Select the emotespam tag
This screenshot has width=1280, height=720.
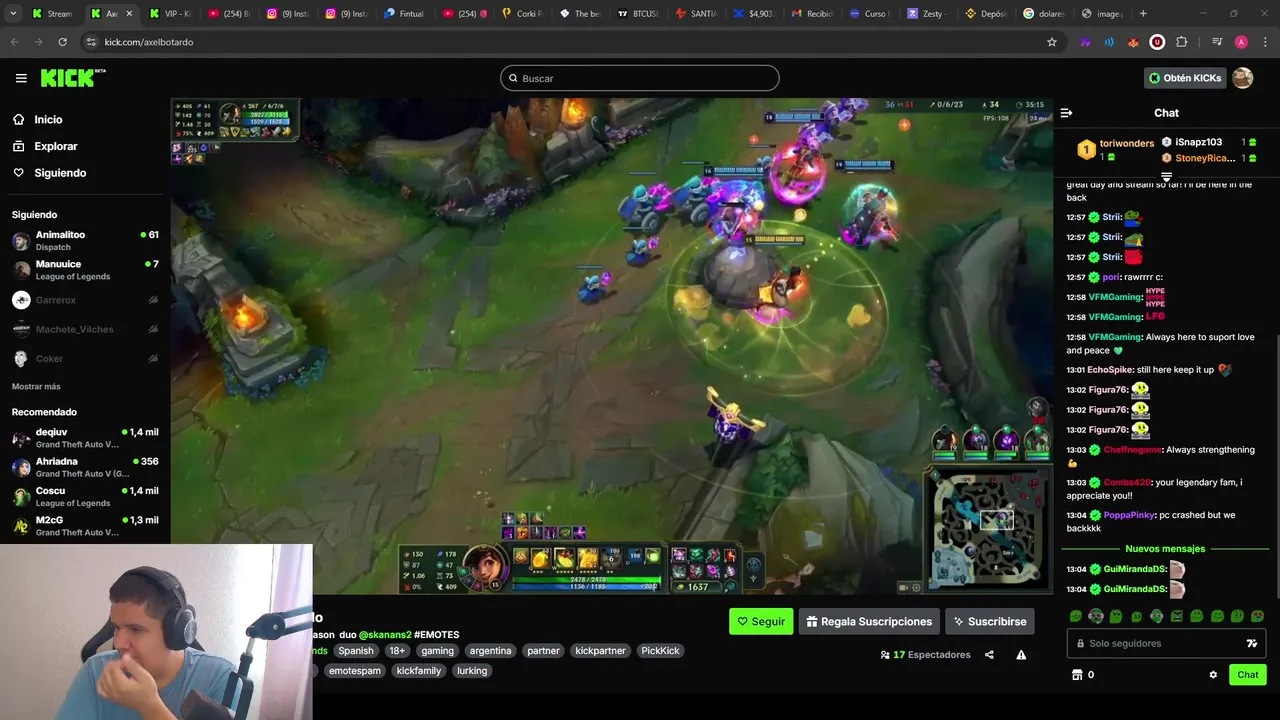tap(355, 671)
